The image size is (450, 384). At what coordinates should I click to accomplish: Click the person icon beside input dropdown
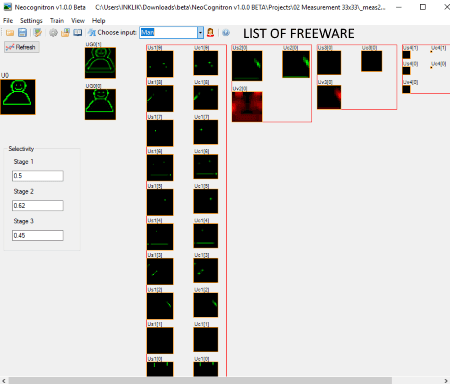pyautogui.click(x=210, y=32)
